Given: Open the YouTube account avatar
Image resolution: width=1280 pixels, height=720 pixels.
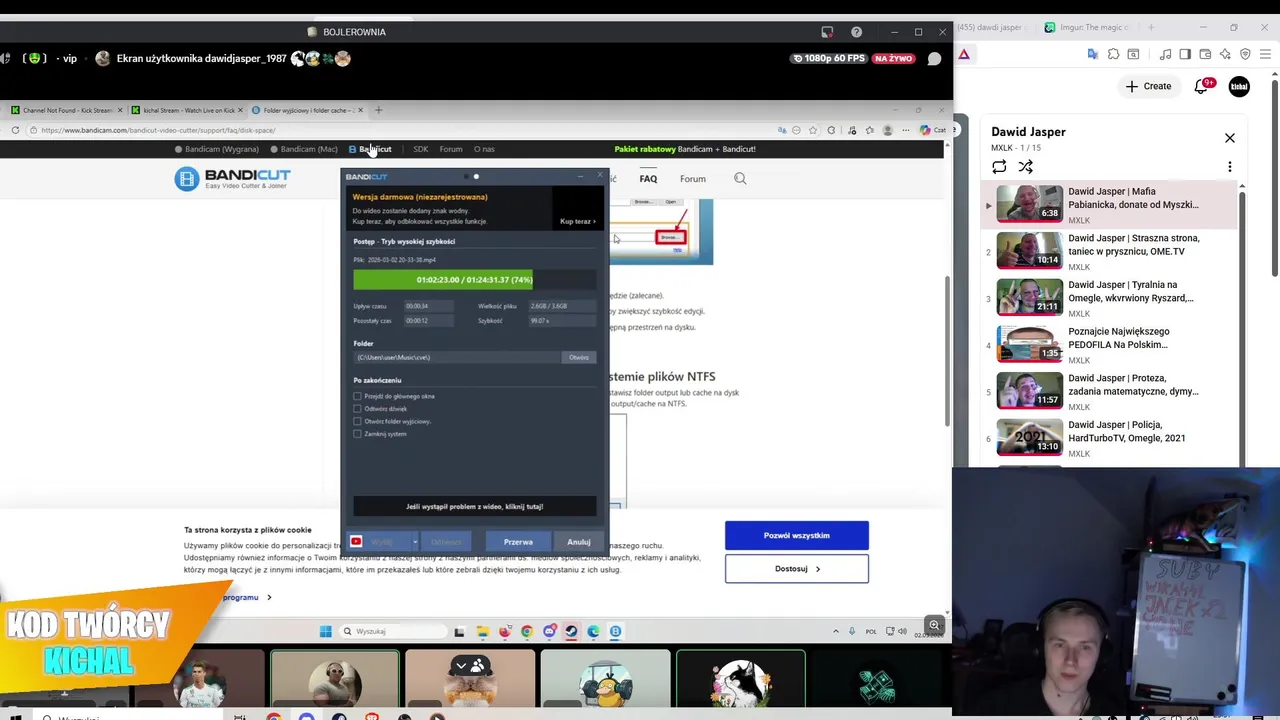Looking at the screenshot, I should [1239, 86].
